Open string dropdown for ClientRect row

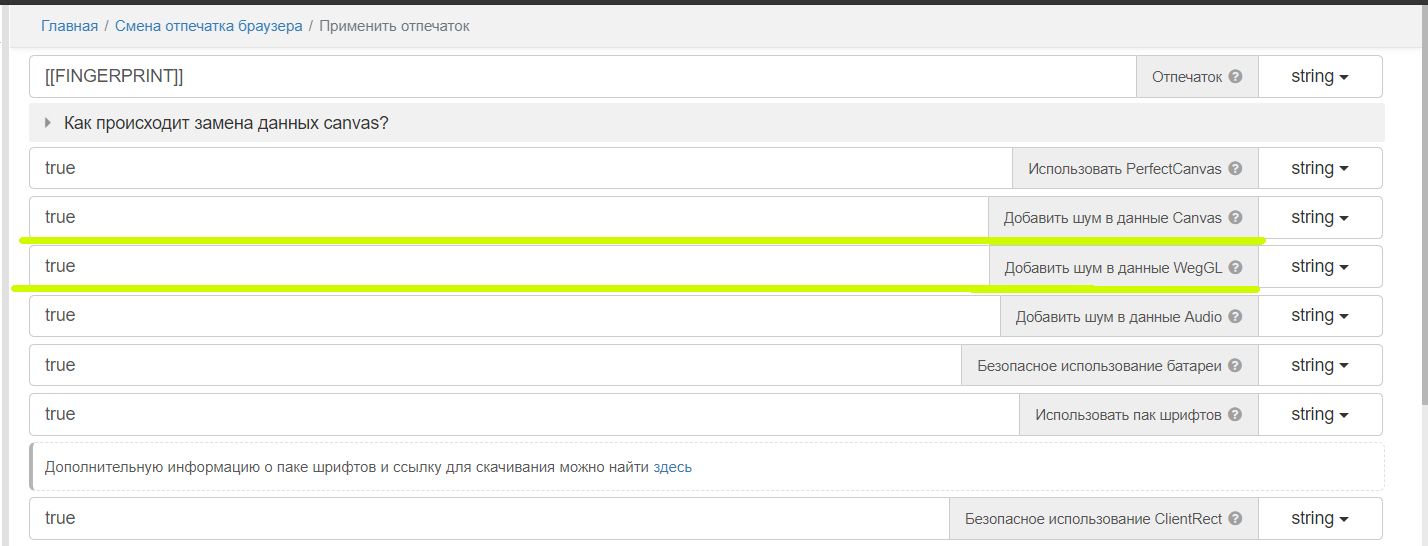tap(1319, 519)
